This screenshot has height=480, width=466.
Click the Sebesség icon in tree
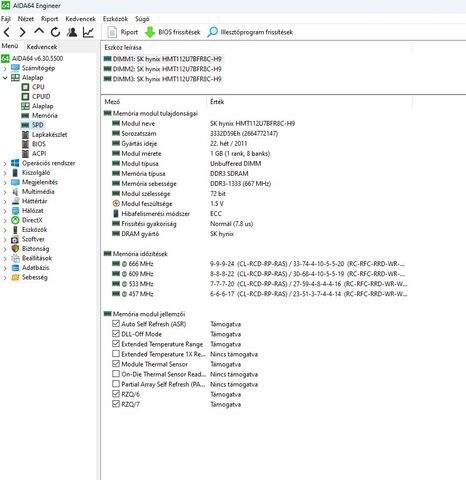pyautogui.click(x=15, y=277)
